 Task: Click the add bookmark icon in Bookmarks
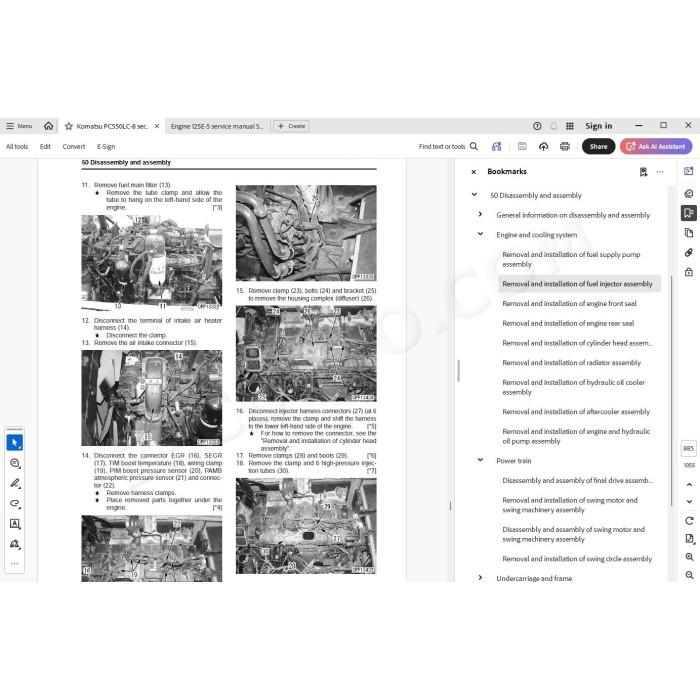click(x=643, y=172)
